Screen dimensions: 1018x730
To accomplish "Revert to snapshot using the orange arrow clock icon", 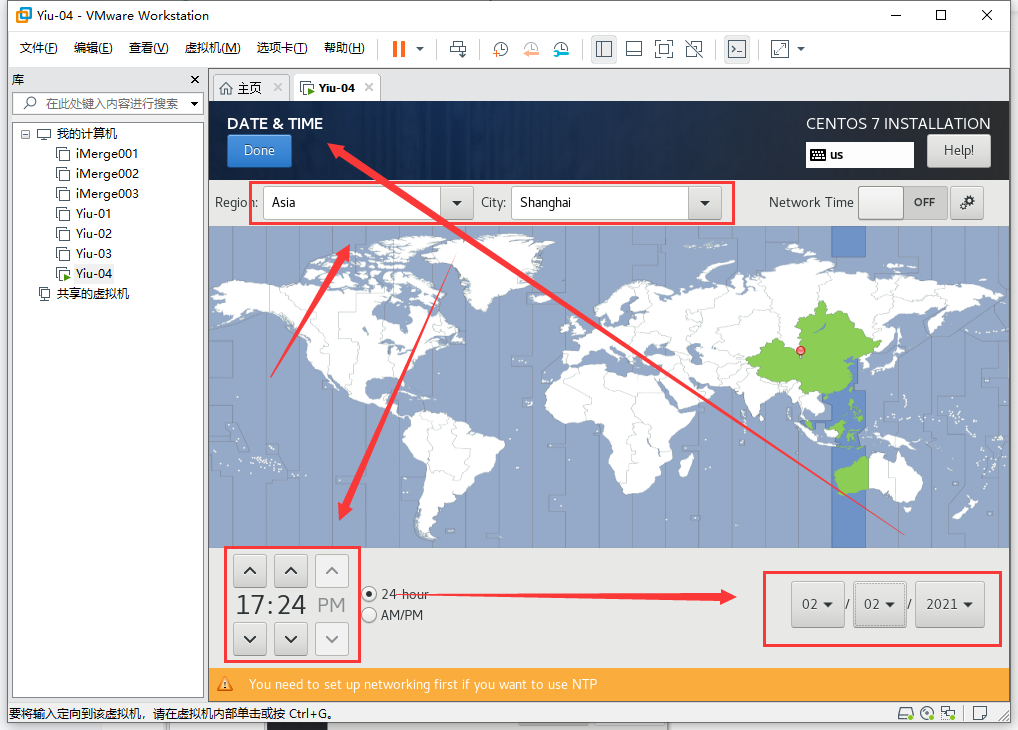I will (530, 49).
